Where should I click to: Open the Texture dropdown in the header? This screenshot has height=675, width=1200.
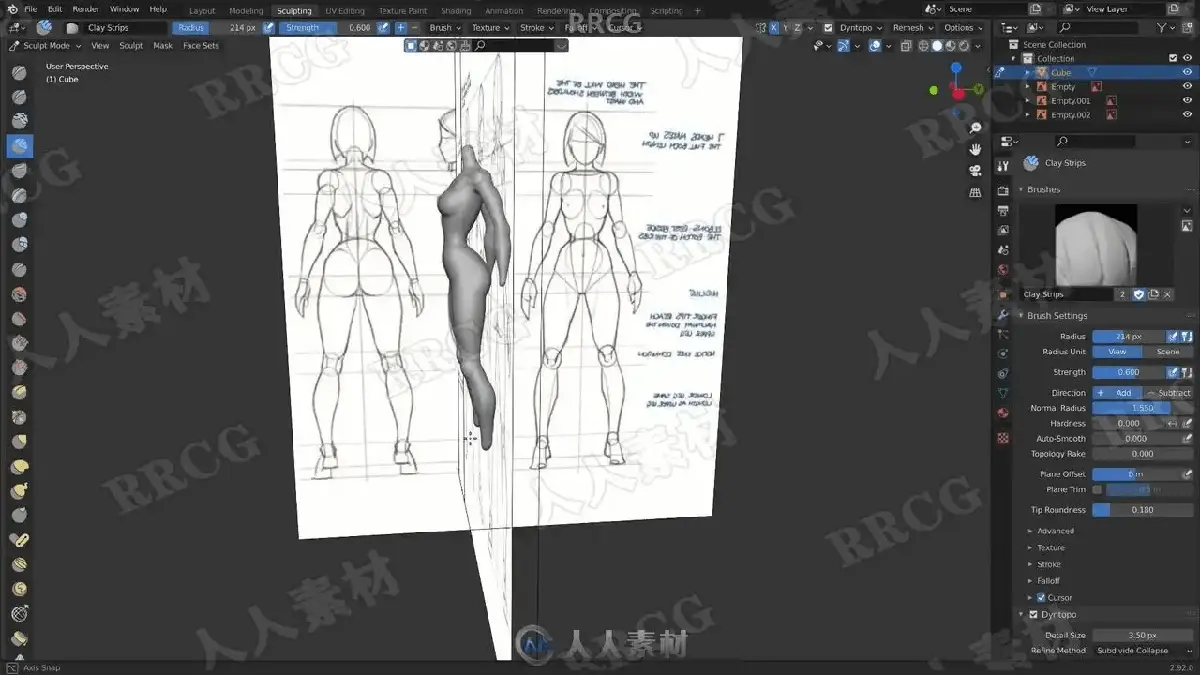click(490, 28)
